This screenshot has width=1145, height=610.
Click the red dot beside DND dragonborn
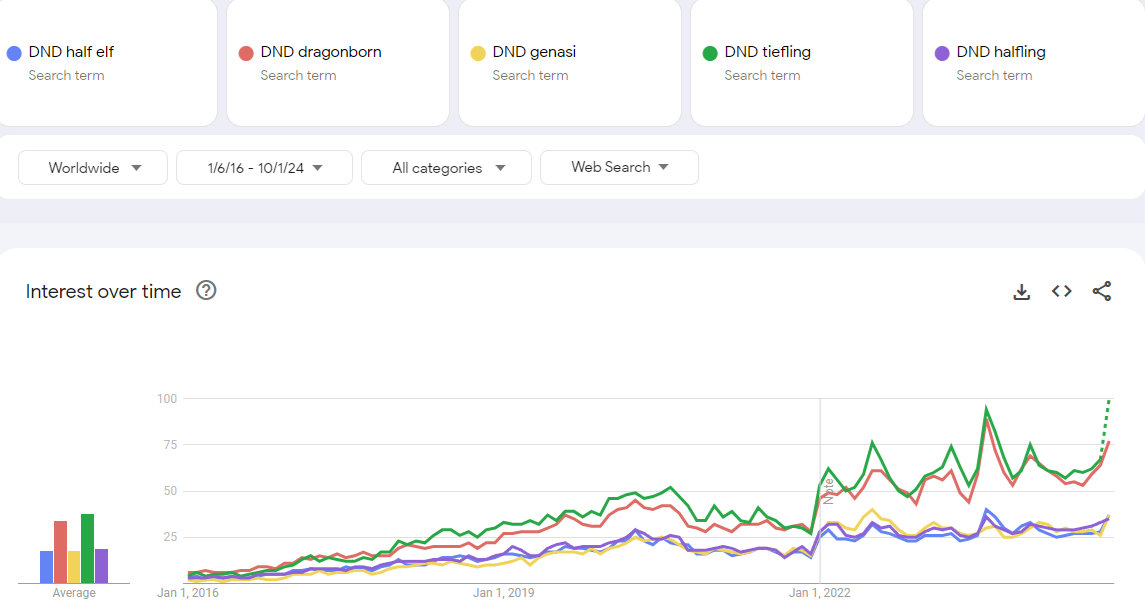(246, 53)
